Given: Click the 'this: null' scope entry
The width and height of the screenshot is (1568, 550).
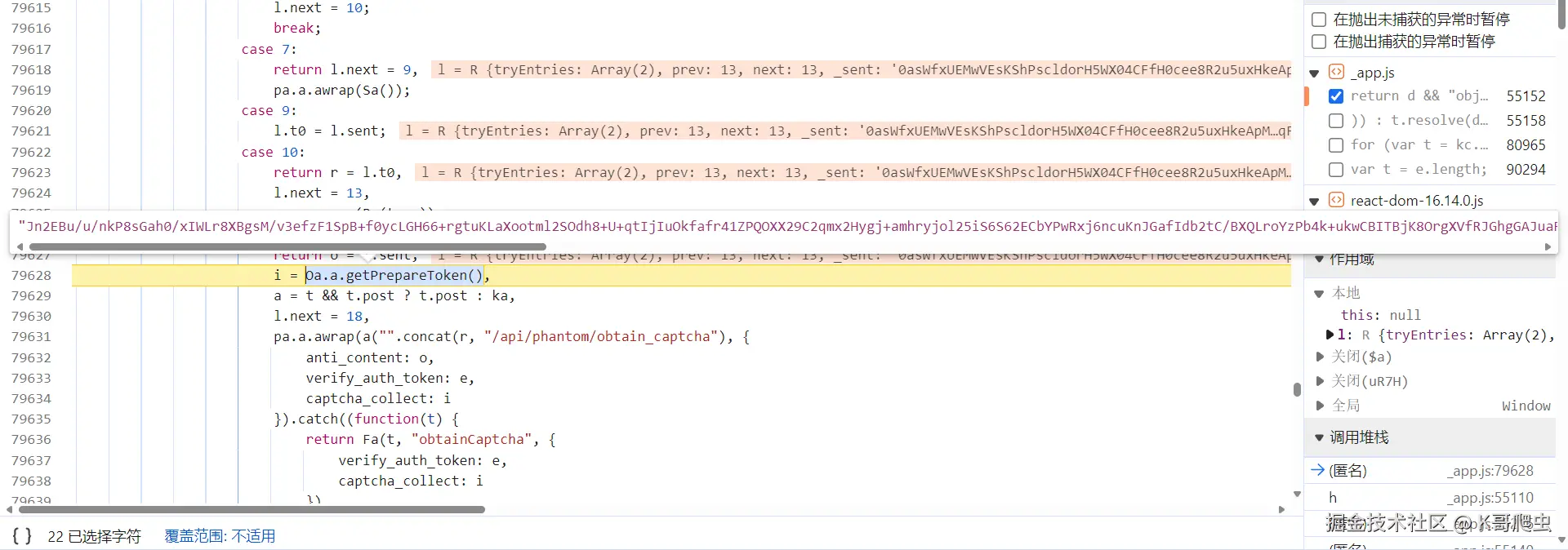Looking at the screenshot, I should (1380, 315).
